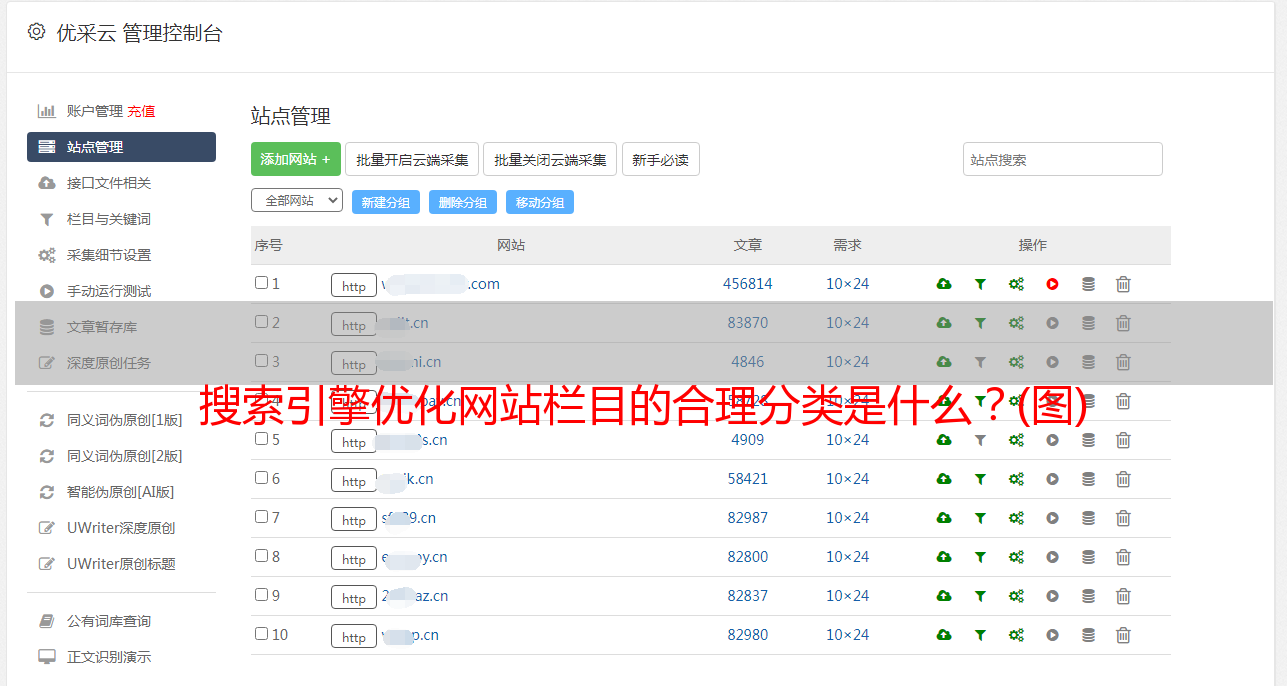Tick the checkbox for site 7
This screenshot has width=1287, height=686.
click(261, 517)
